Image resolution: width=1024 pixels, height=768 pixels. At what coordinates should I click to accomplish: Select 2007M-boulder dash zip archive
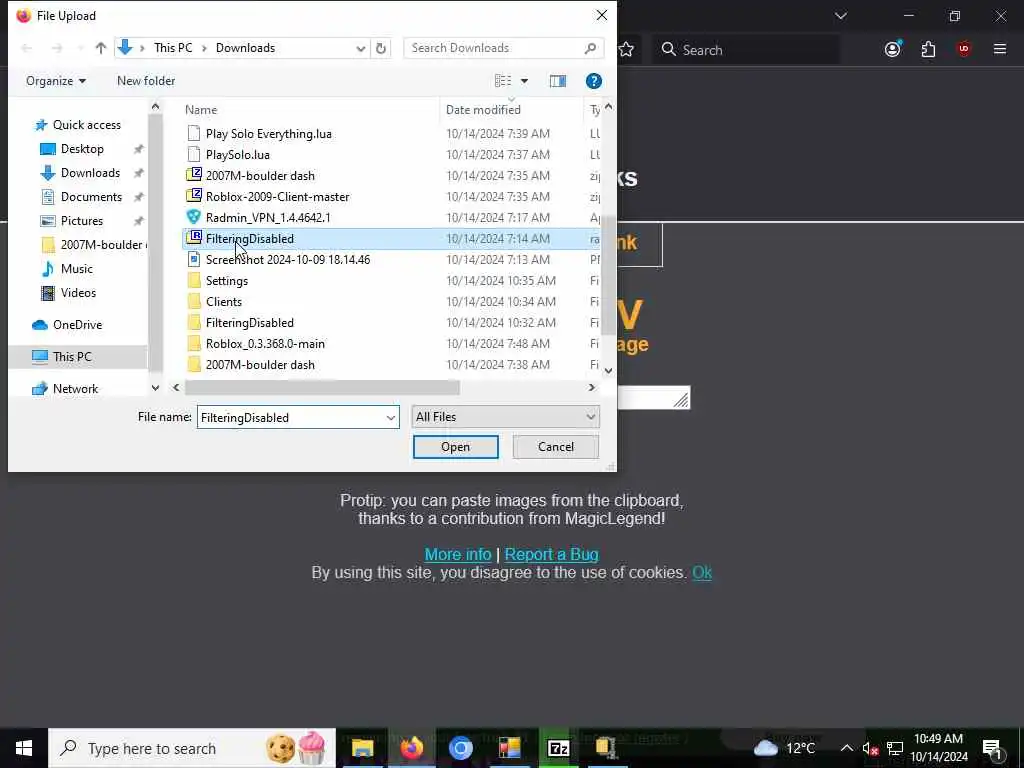(260, 176)
